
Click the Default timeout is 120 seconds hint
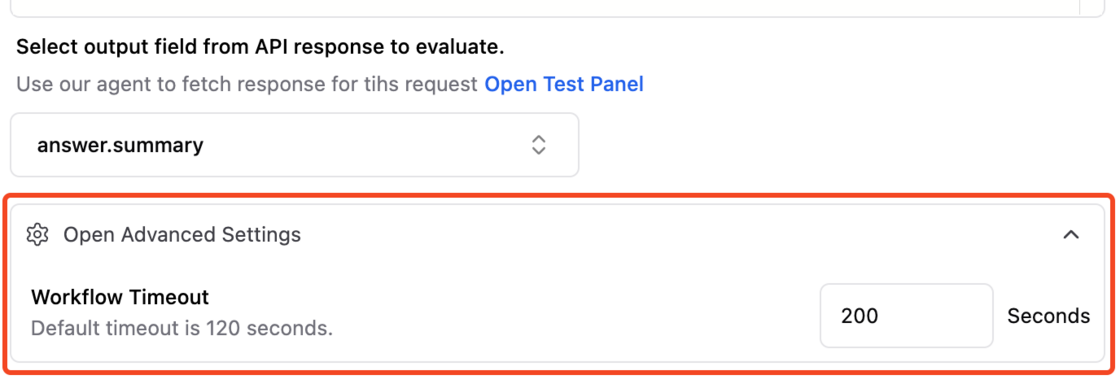(x=182, y=329)
